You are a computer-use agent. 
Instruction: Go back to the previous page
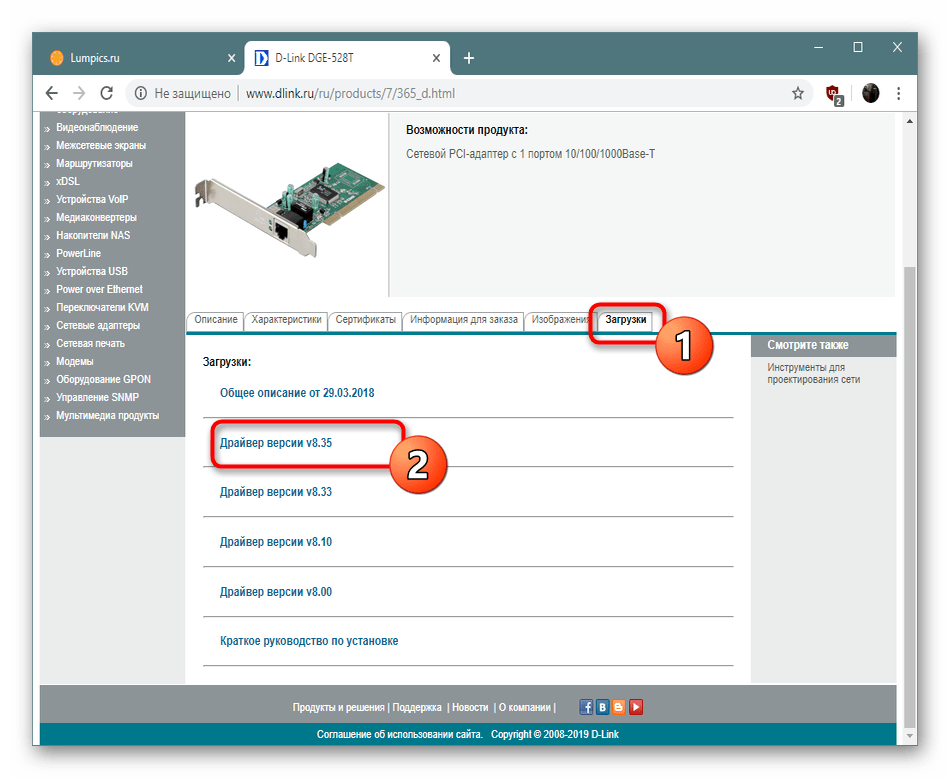click(51, 93)
